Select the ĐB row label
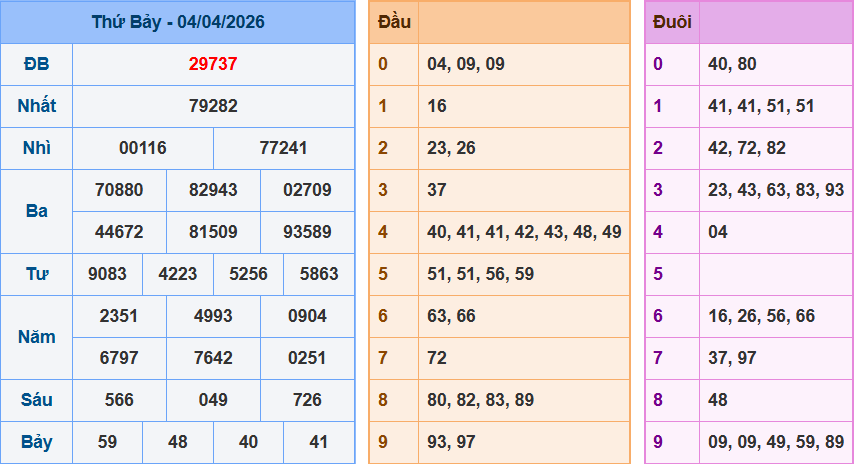The height and width of the screenshot is (464, 856). point(37,64)
